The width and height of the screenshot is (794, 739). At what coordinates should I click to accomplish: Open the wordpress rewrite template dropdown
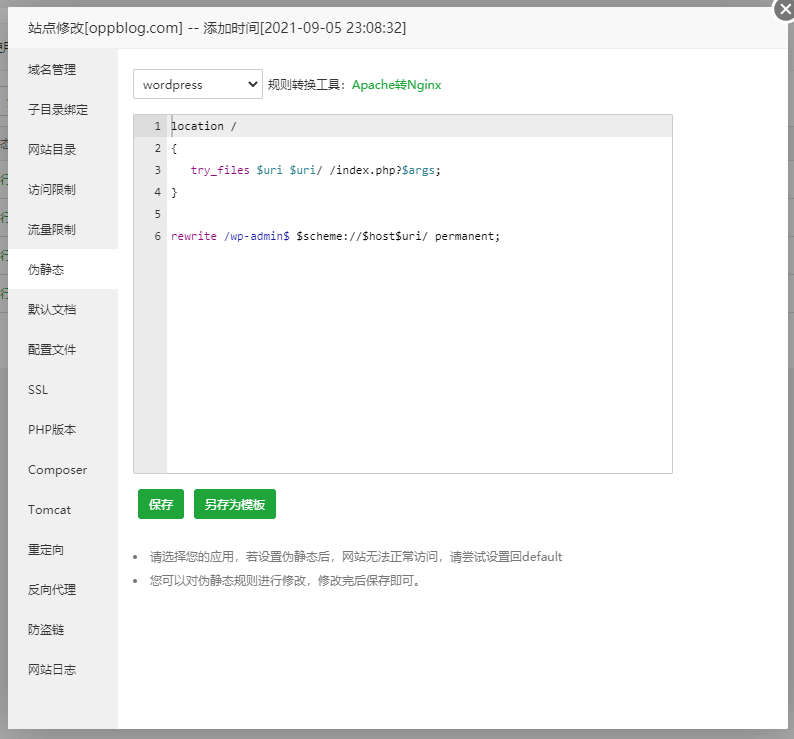coord(197,85)
